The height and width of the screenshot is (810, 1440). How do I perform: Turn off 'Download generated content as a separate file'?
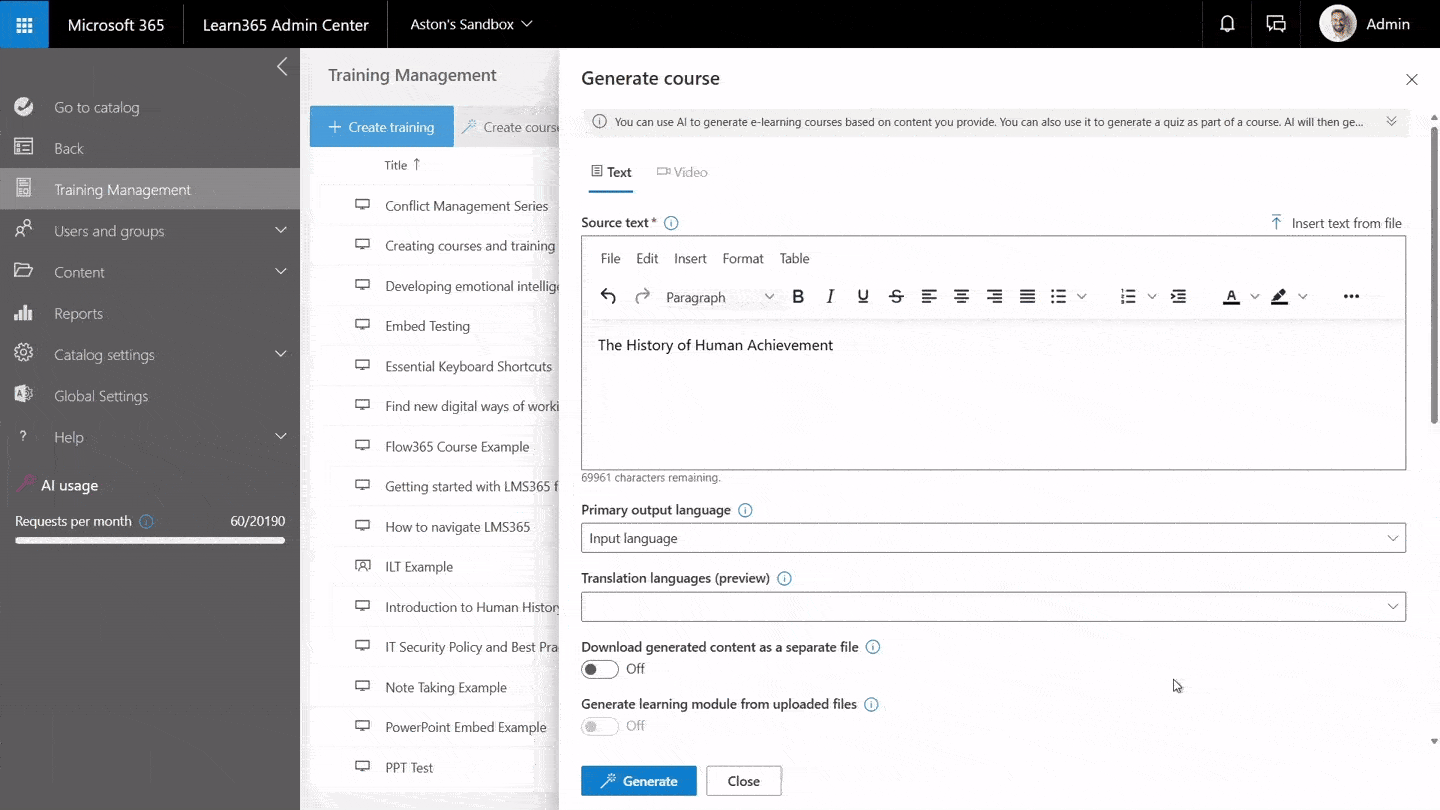(x=600, y=669)
